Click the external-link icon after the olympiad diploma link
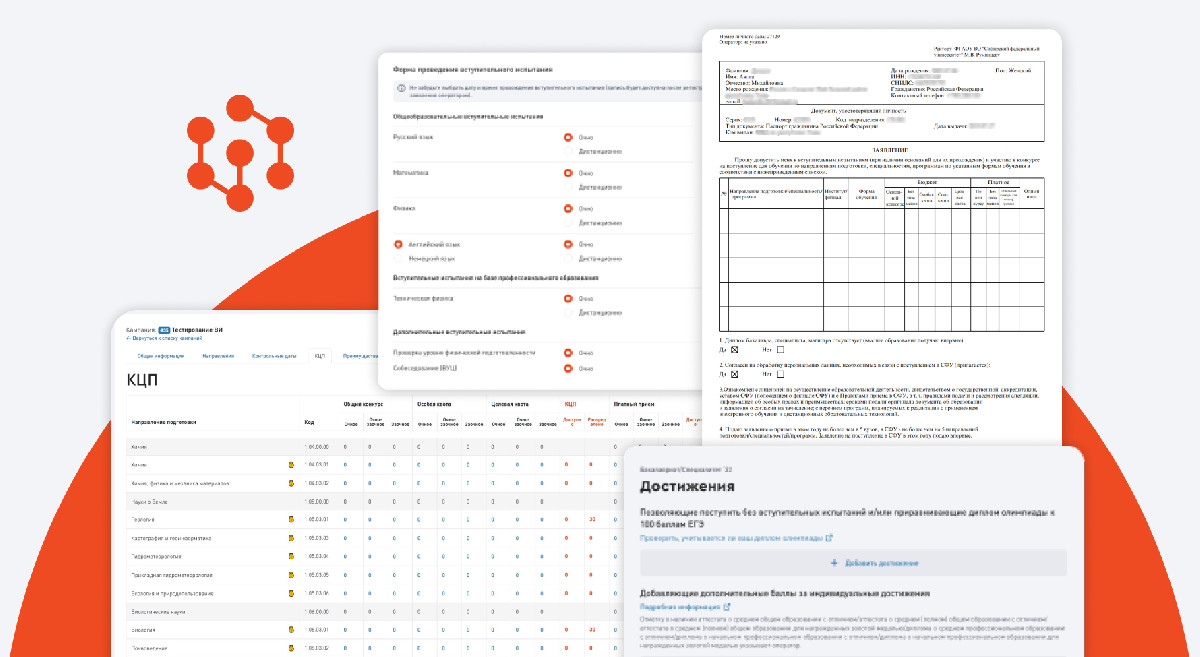This screenshot has height=657, width=1200. click(x=829, y=538)
